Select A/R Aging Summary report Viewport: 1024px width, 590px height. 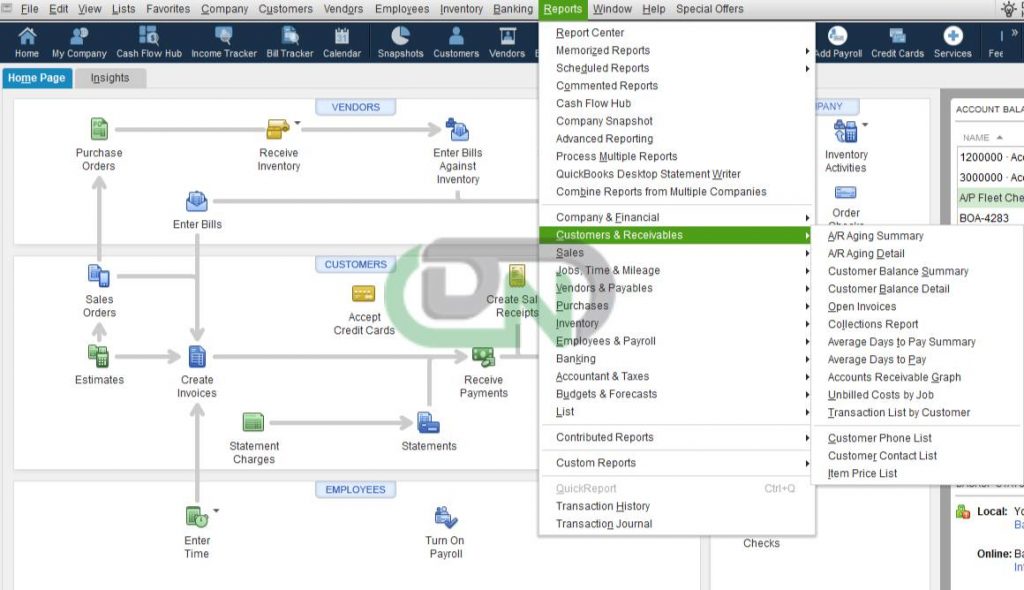(875, 236)
